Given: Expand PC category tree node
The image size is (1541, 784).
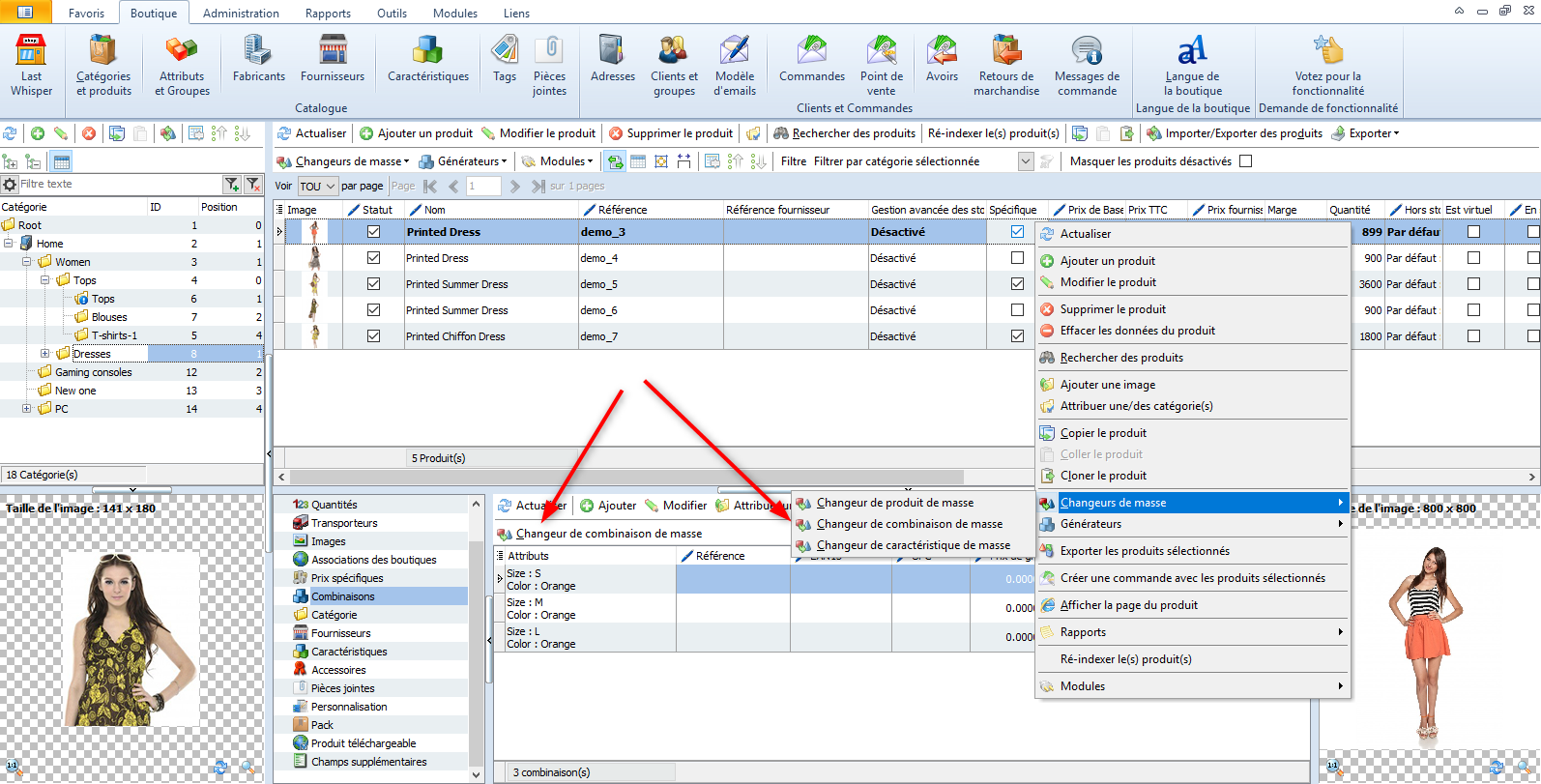Looking at the screenshot, I should point(26,409).
